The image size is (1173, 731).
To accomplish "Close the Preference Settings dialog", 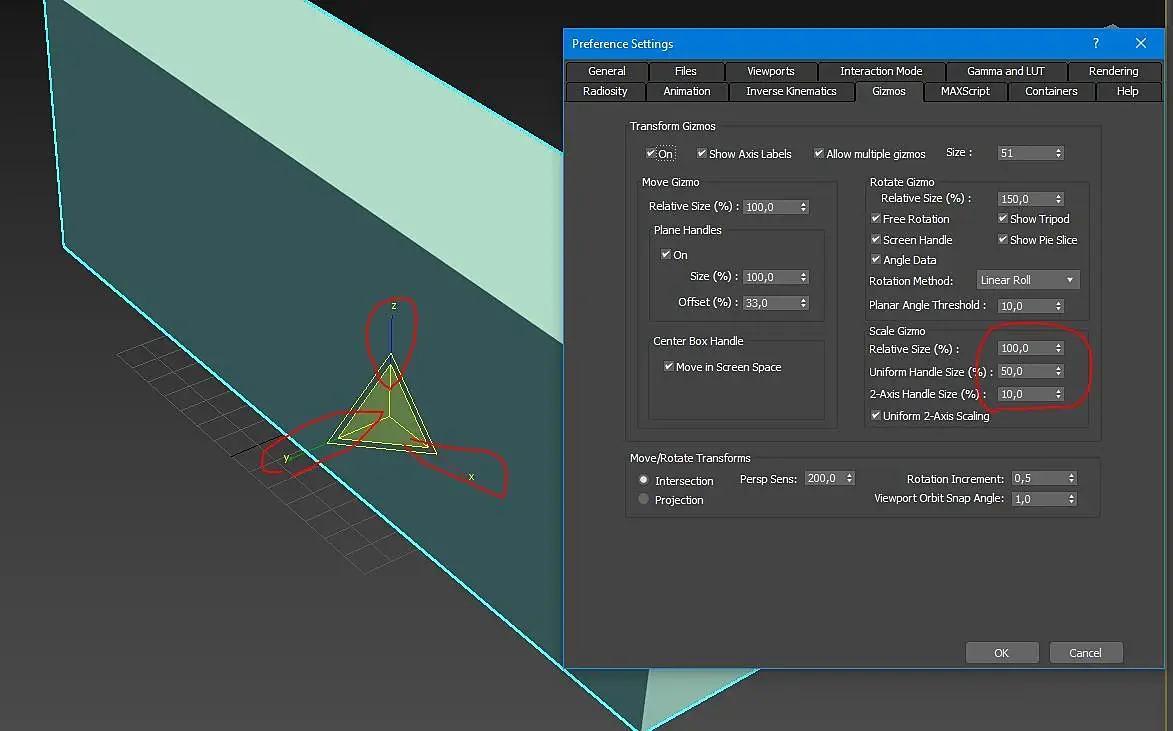I will pos(1141,43).
